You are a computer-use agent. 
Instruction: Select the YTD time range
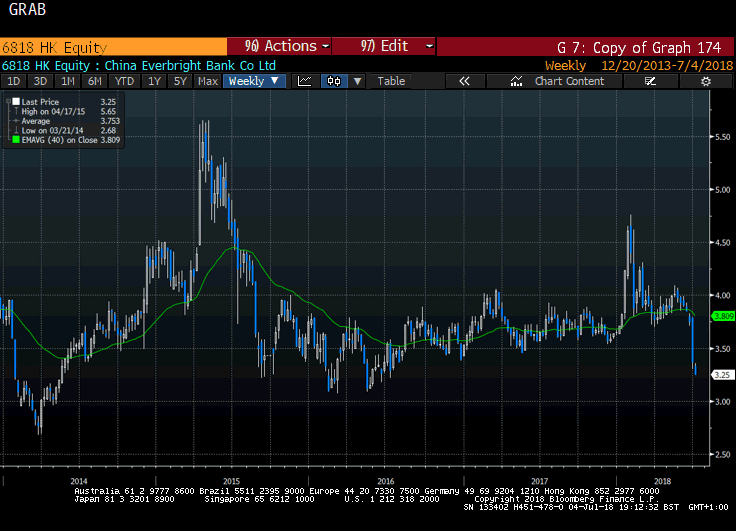(x=124, y=81)
